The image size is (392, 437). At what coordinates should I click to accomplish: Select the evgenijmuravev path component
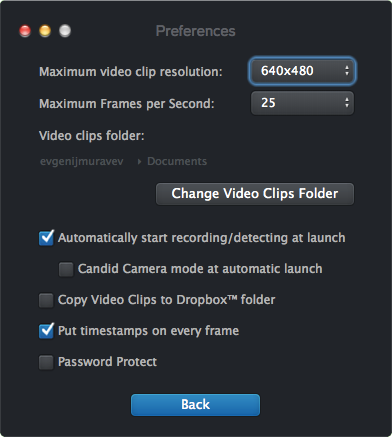[x=82, y=162]
